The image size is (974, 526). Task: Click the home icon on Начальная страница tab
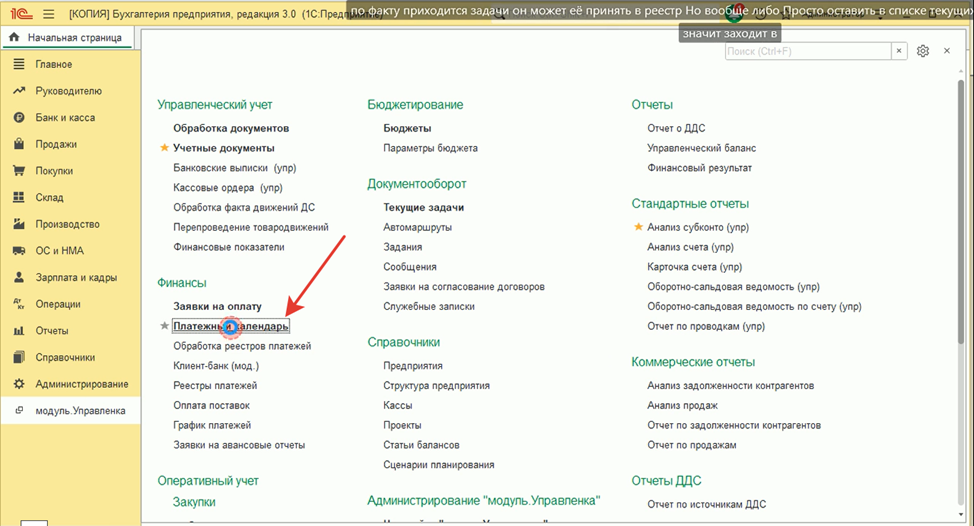pos(14,37)
